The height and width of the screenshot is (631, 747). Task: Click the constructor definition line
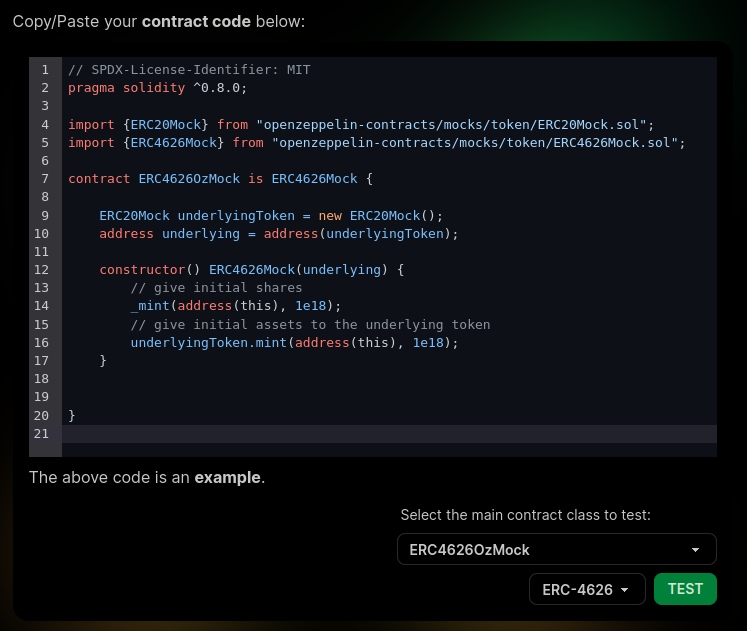[252, 270]
